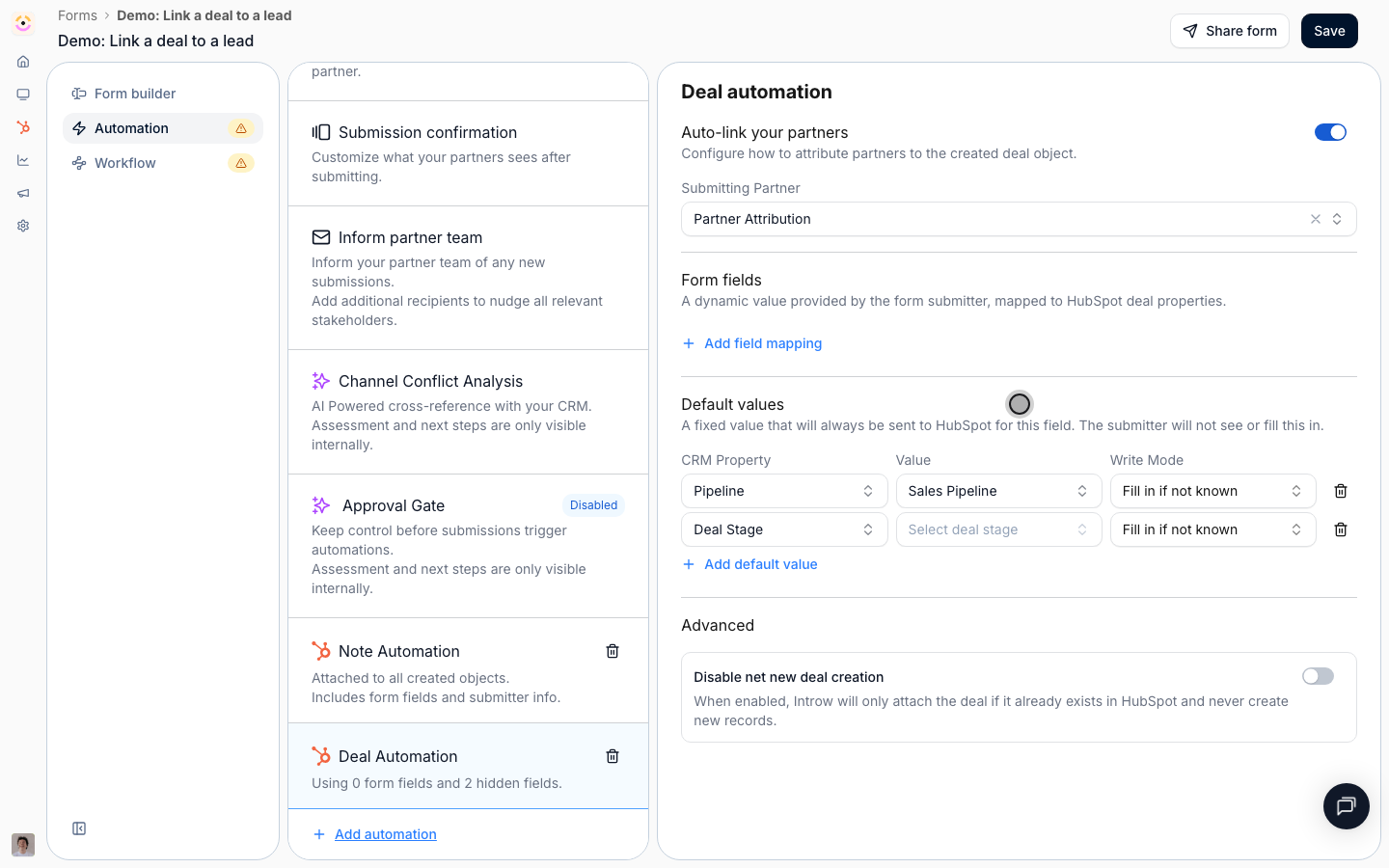The image size is (1389, 868).
Task: Click the plus icon beside Add field mapping
Action: (689, 343)
